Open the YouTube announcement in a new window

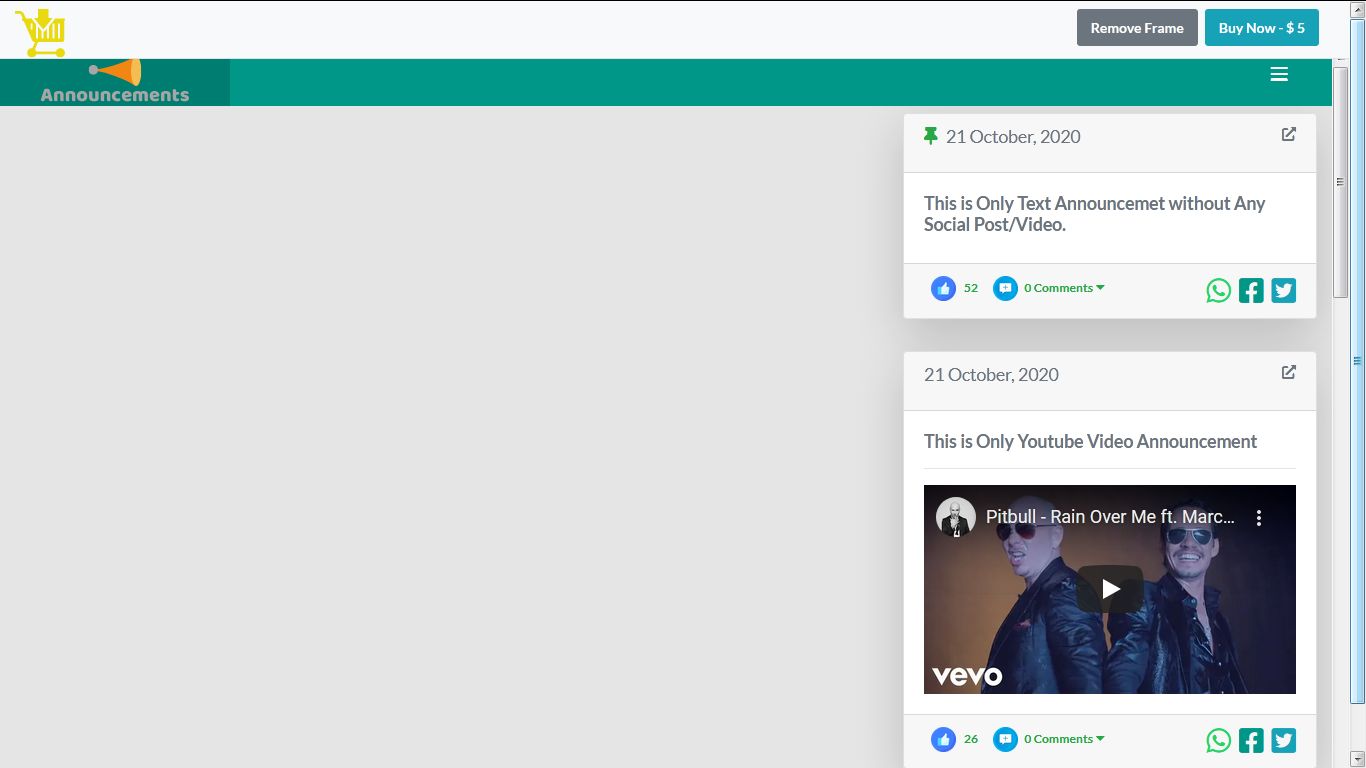1289,372
